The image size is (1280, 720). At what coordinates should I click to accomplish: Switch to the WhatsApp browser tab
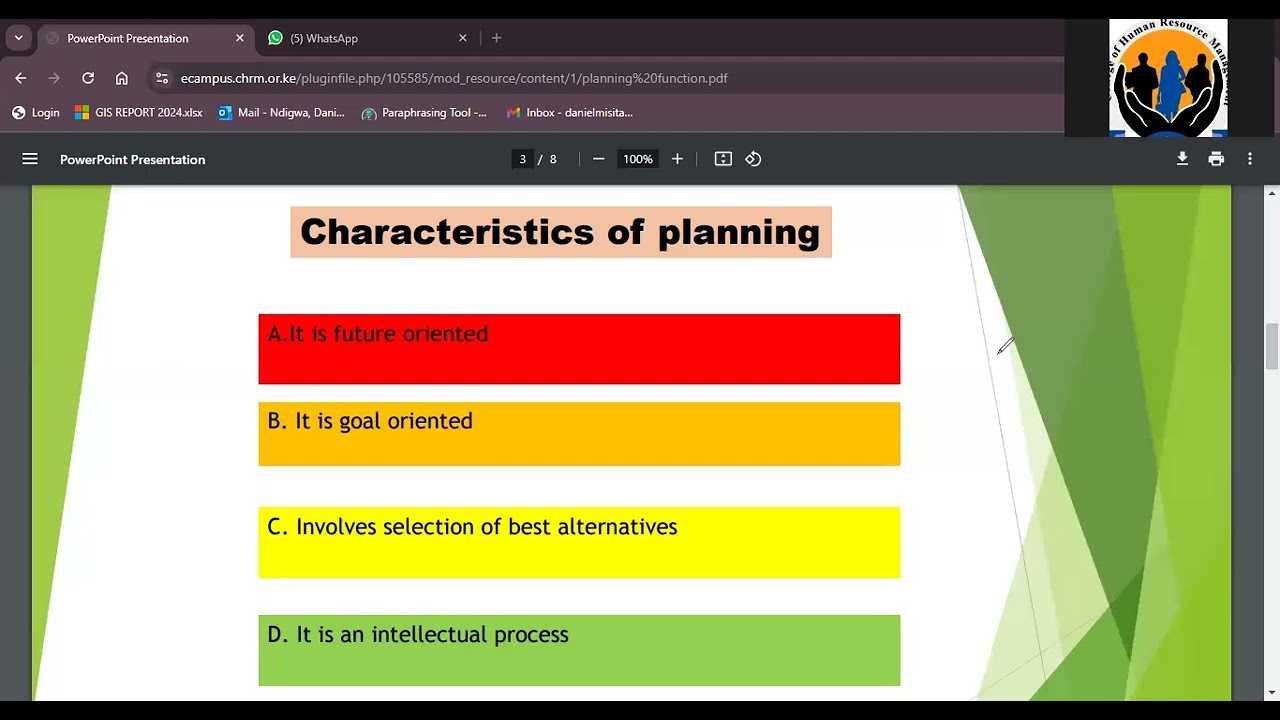click(x=367, y=38)
